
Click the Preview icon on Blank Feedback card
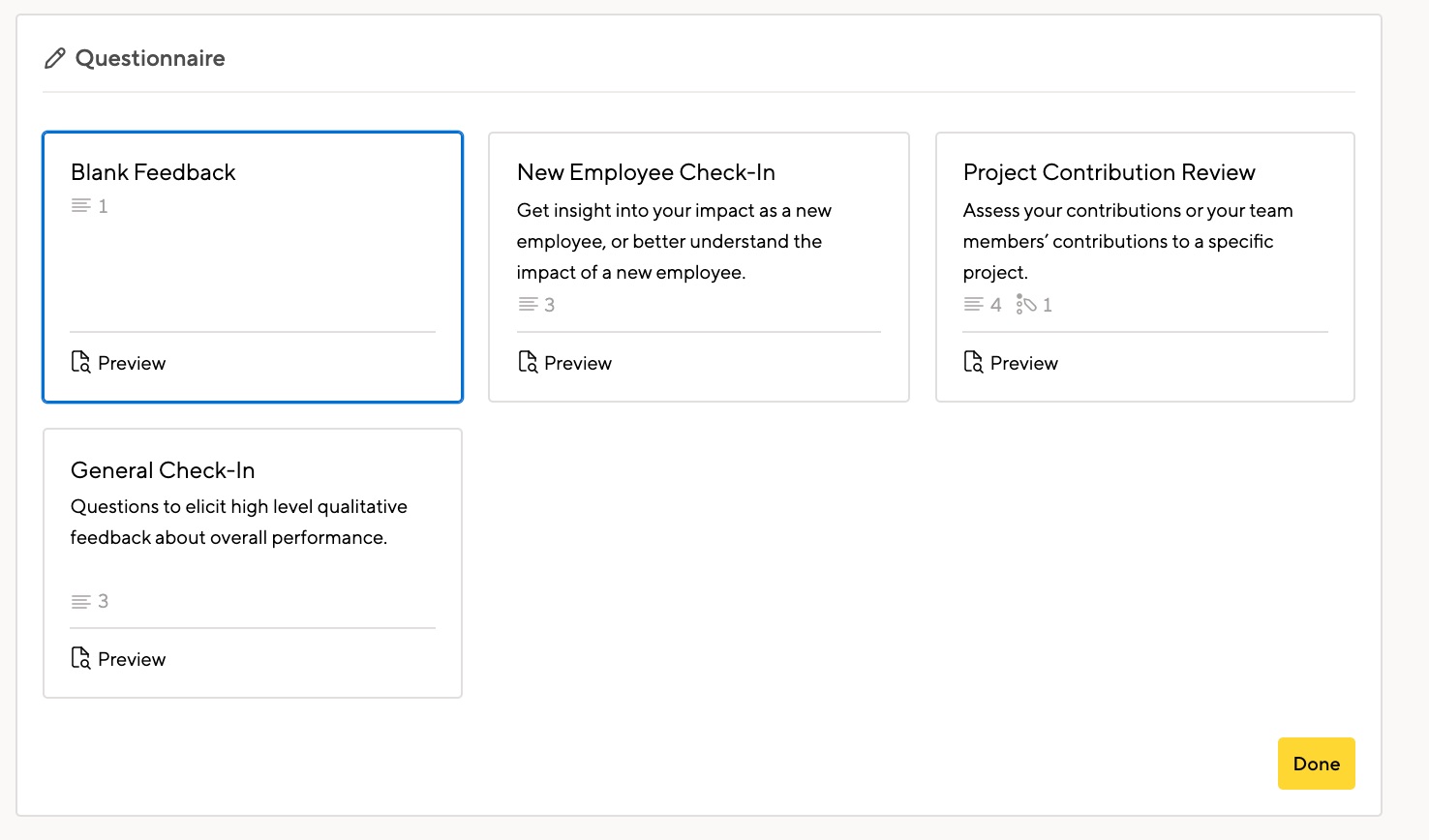click(x=81, y=362)
